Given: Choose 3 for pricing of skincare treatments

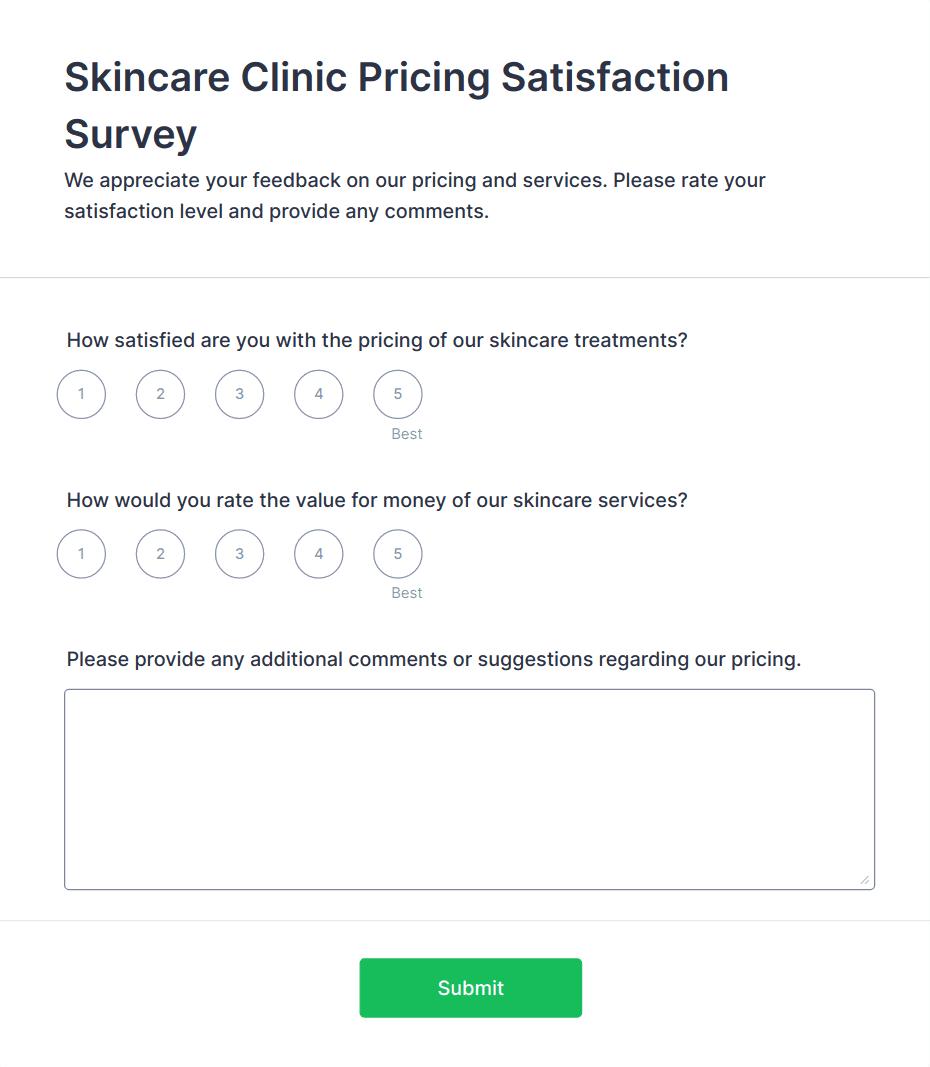Looking at the screenshot, I should tap(239, 394).
